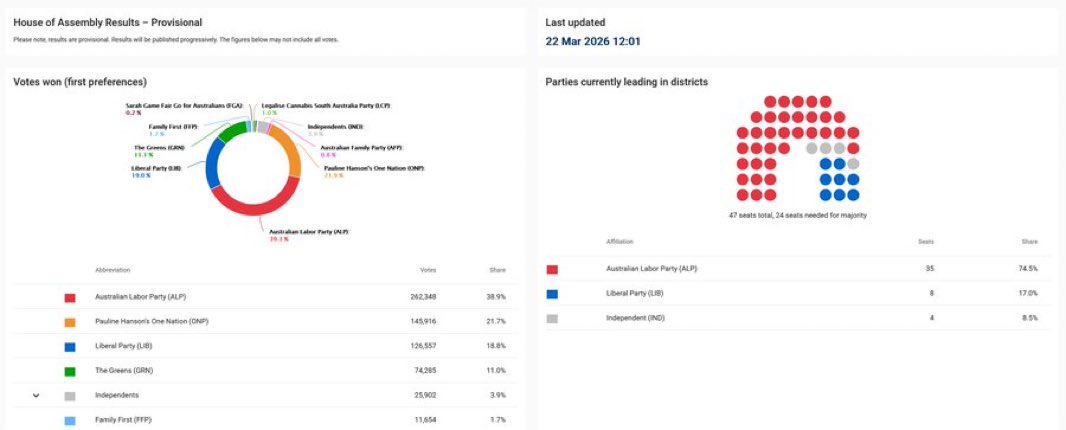Click the 74.5% seat share value

1029,269
